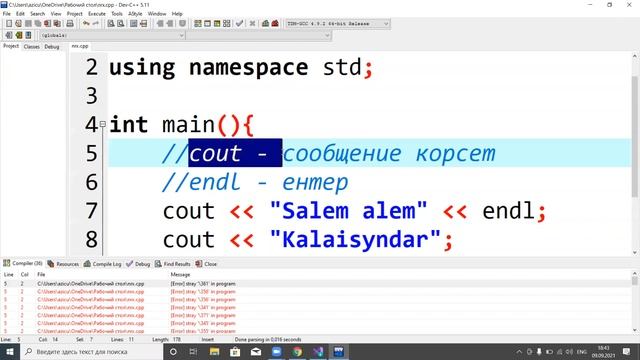
Task: Click the Close tab of bottom panel
Action: pos(206,264)
